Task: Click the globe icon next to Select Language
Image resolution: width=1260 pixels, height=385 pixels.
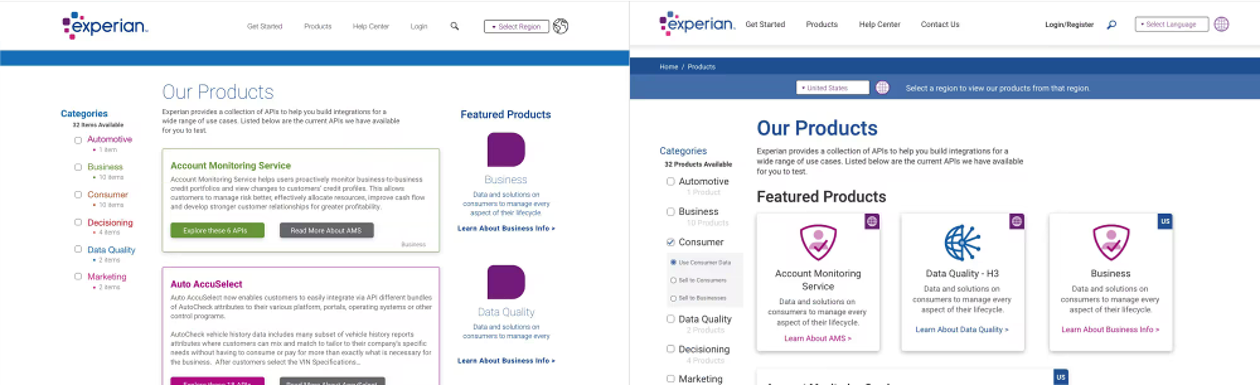Action: click(1221, 24)
